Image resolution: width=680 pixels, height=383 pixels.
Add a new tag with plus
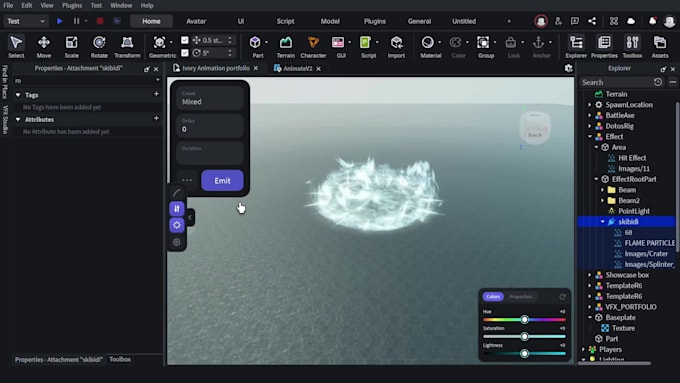tap(156, 94)
